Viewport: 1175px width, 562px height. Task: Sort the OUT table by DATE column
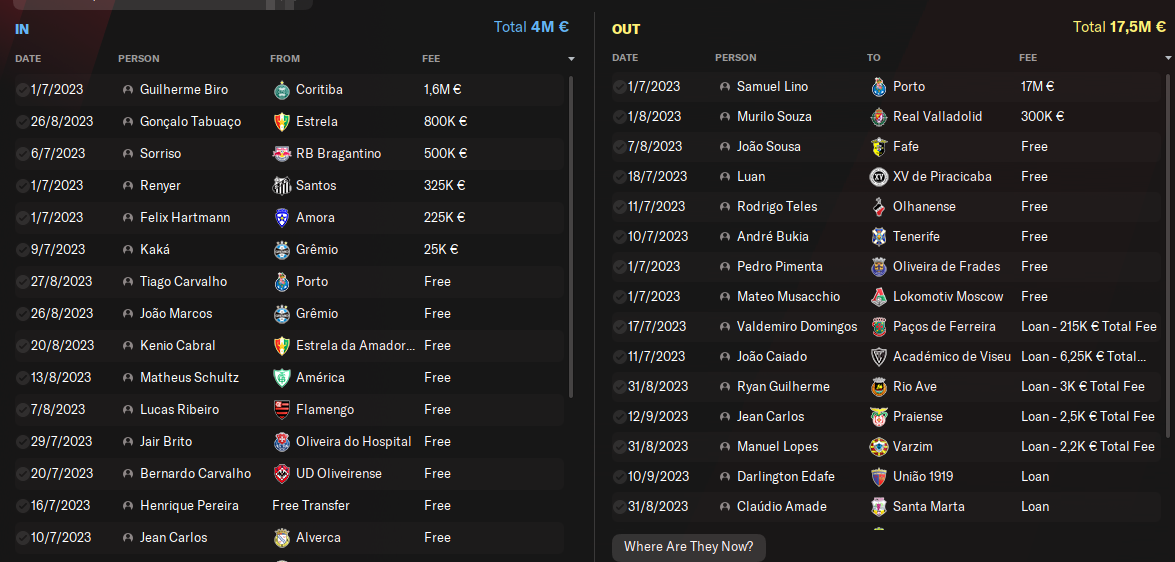tap(625, 58)
